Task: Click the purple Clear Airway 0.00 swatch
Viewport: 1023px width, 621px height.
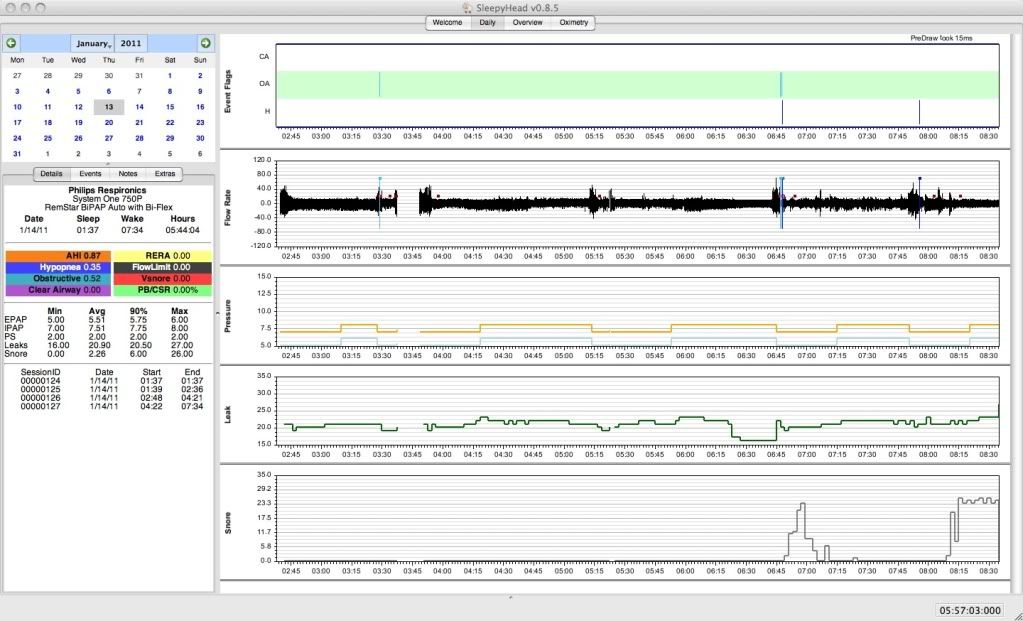Action: 58,290
